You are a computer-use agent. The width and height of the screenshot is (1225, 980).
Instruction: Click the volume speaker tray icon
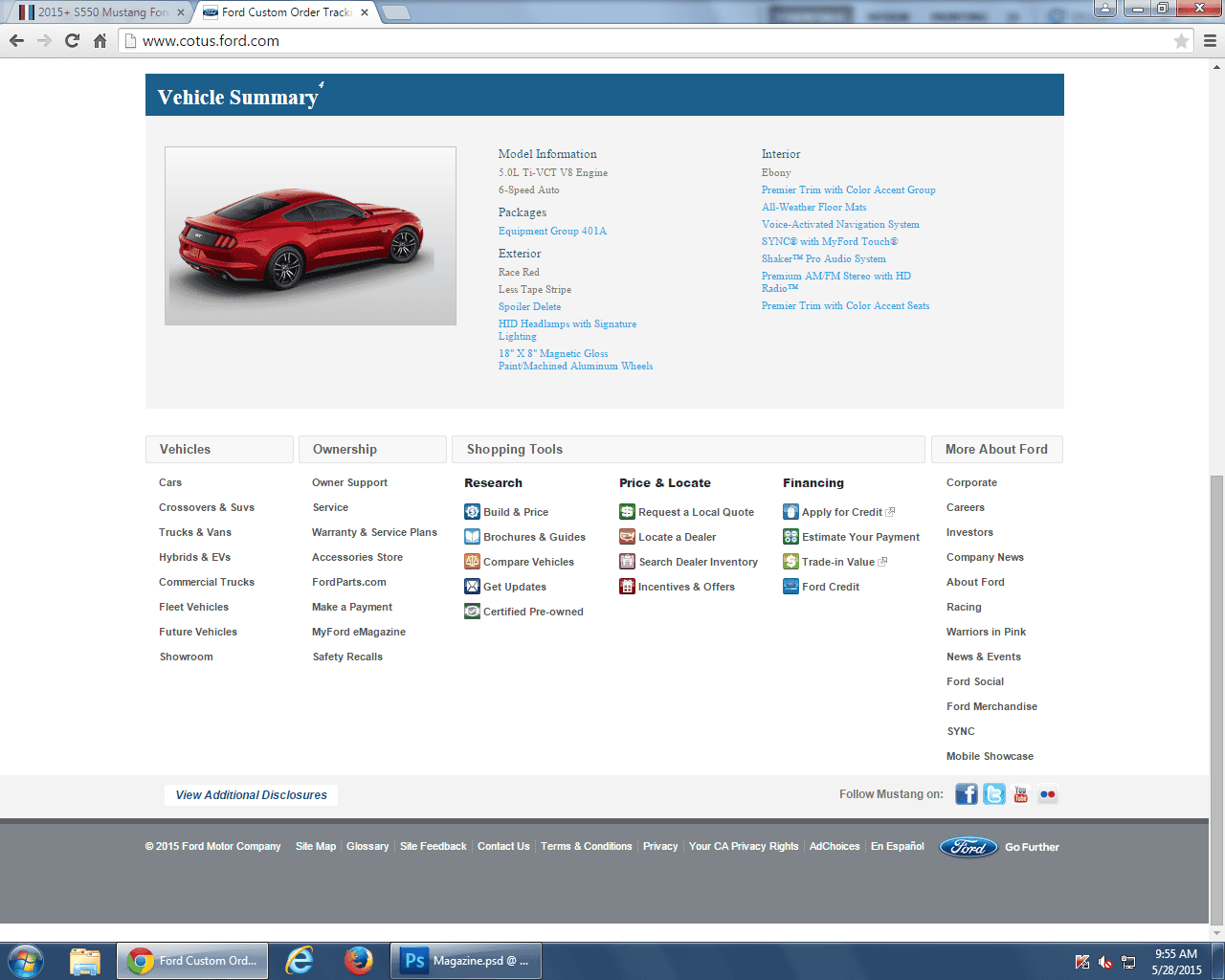click(1105, 962)
